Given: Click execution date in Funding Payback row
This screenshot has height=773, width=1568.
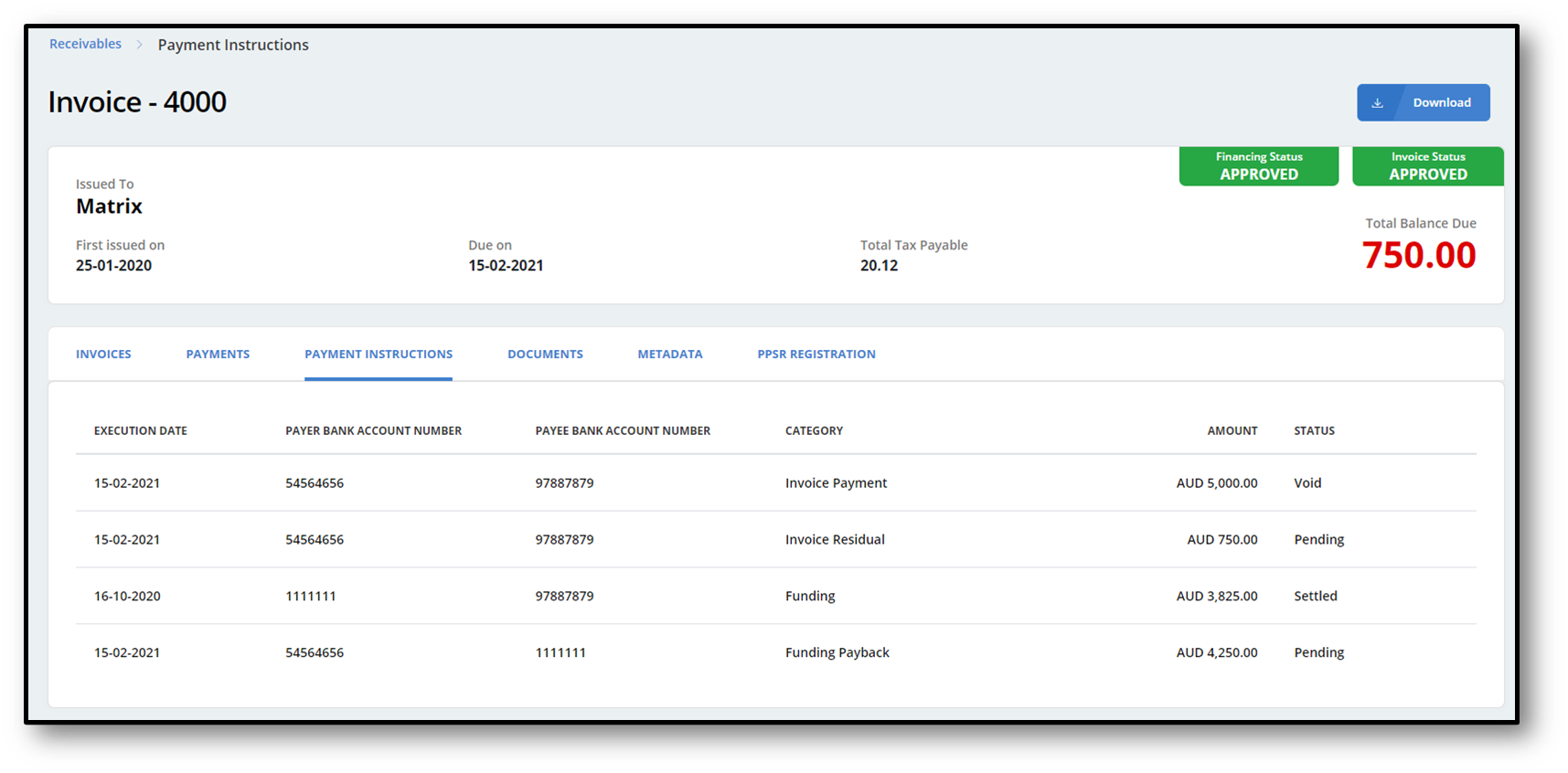Looking at the screenshot, I should click(x=127, y=653).
